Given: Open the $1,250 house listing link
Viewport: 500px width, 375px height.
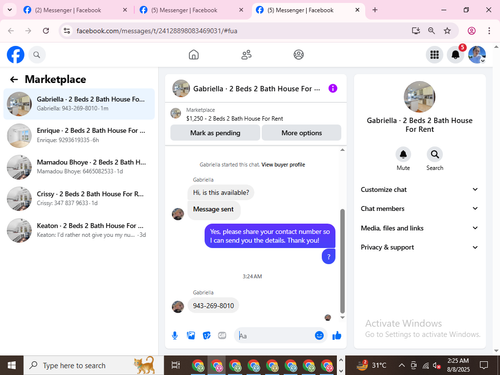Looking at the screenshot, I should pos(234,119).
